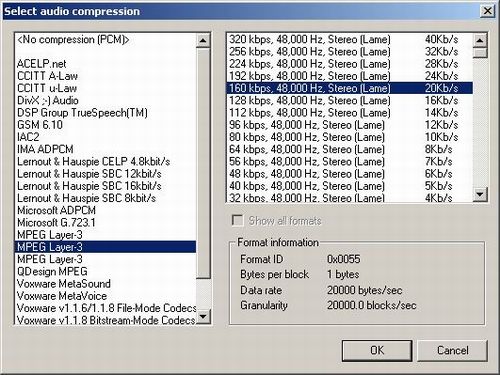Image resolution: width=500 pixels, height=375 pixels.
Task: Click the format list scrollbar thumb
Action: click(480, 53)
